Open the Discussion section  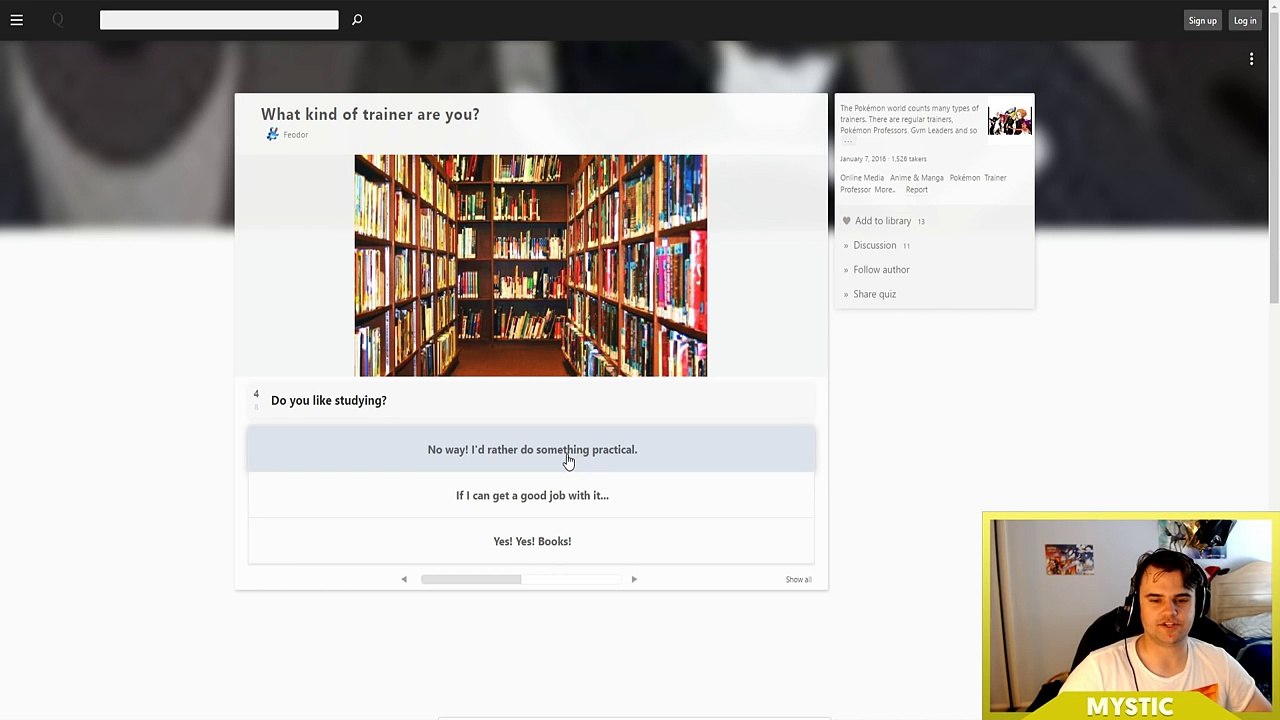pos(875,246)
